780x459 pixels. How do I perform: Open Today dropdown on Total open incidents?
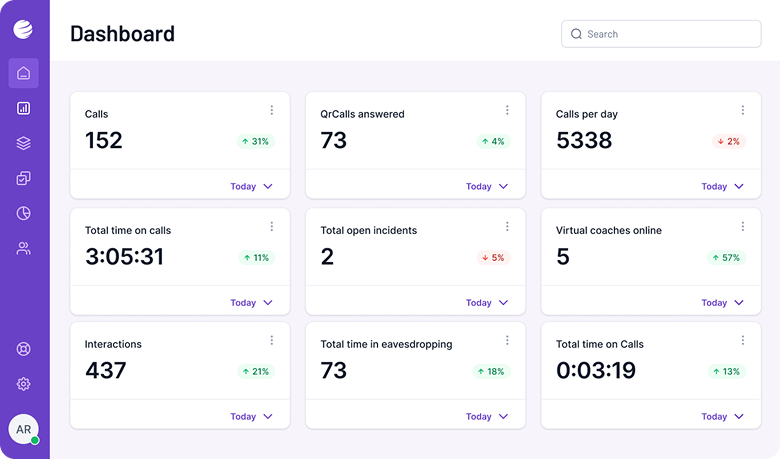click(x=487, y=302)
